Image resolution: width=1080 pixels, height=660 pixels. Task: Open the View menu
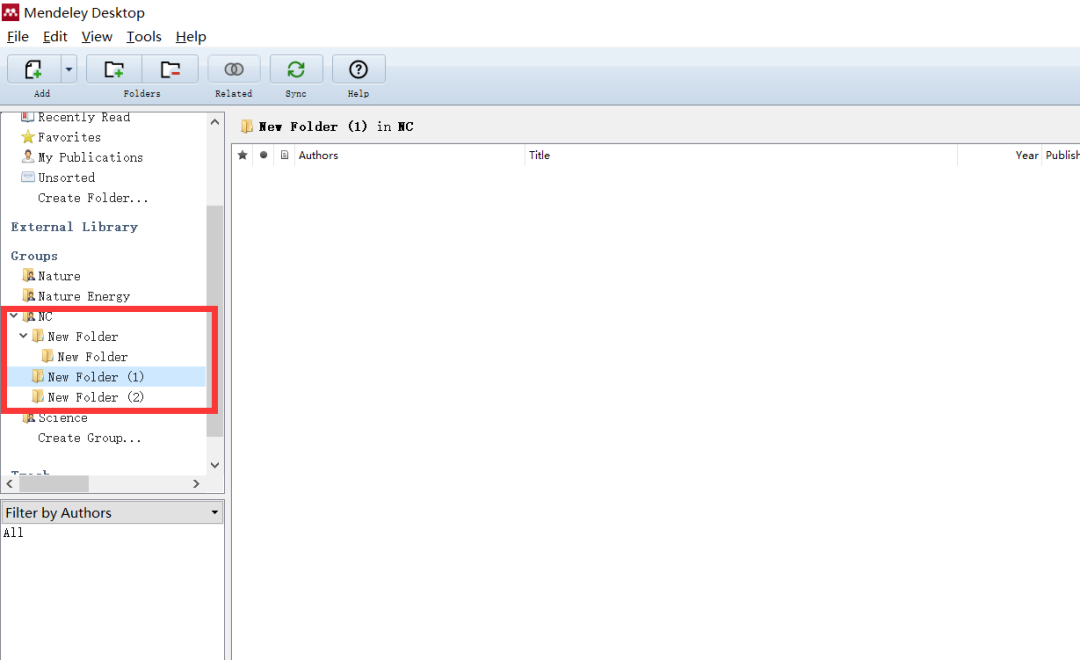96,37
